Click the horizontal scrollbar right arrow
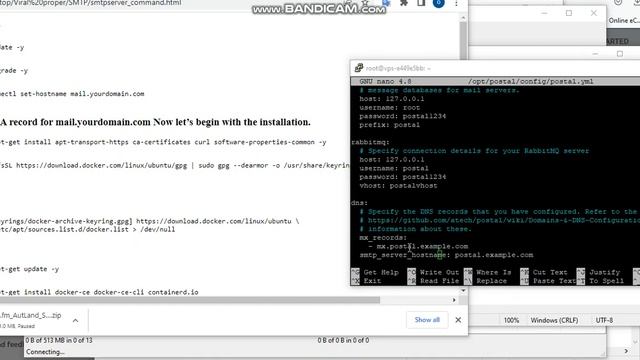The width and height of the screenshot is (640, 360). (x=454, y=300)
